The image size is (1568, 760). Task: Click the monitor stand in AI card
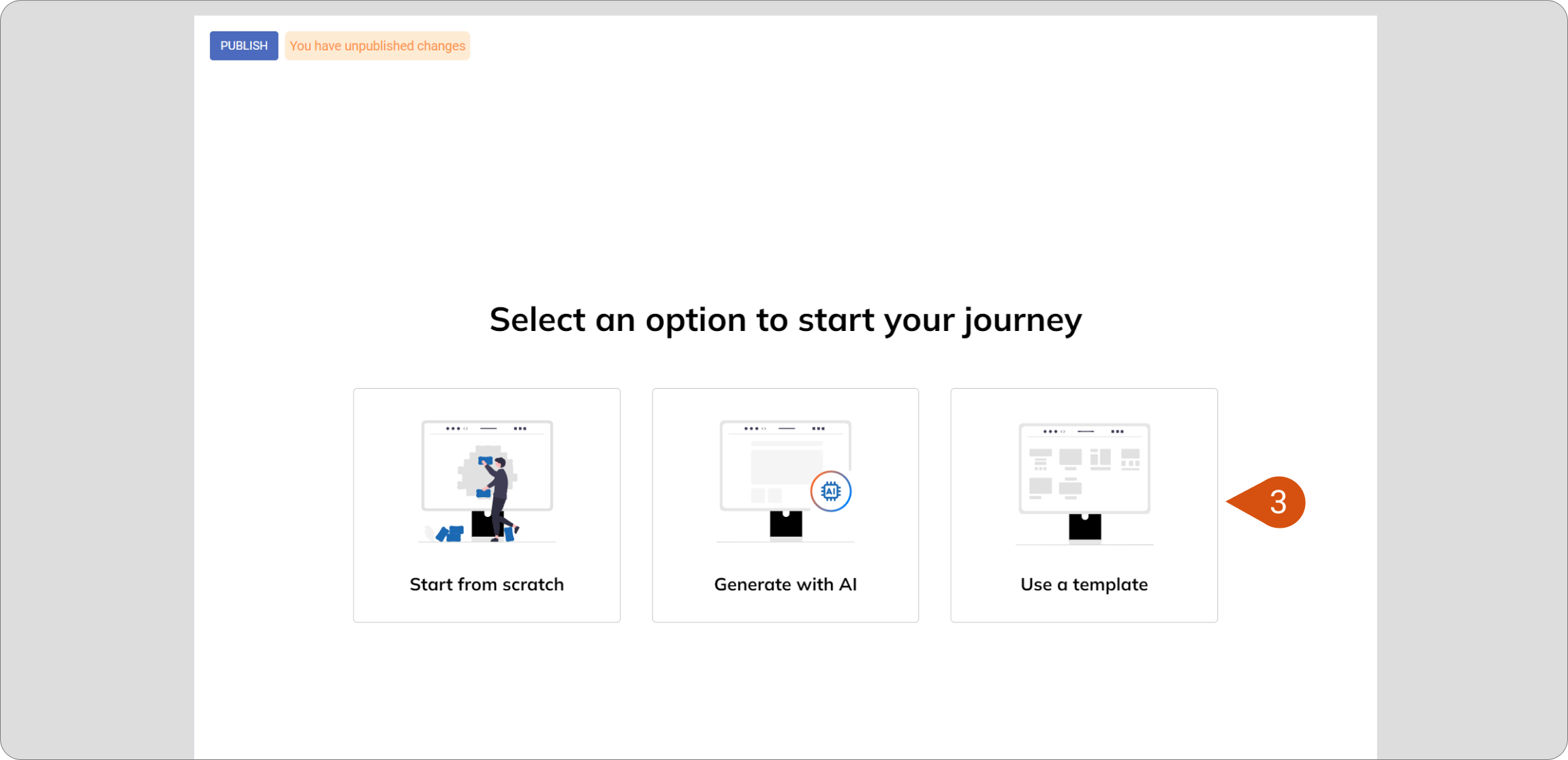click(x=786, y=524)
